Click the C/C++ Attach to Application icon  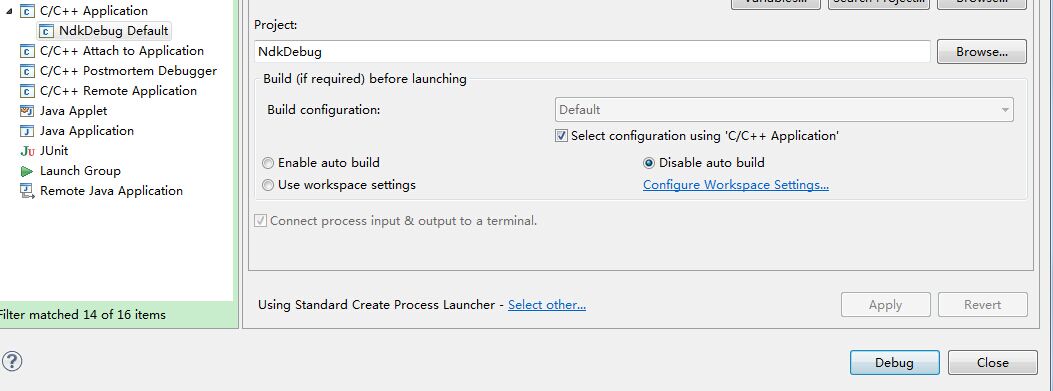pos(27,51)
